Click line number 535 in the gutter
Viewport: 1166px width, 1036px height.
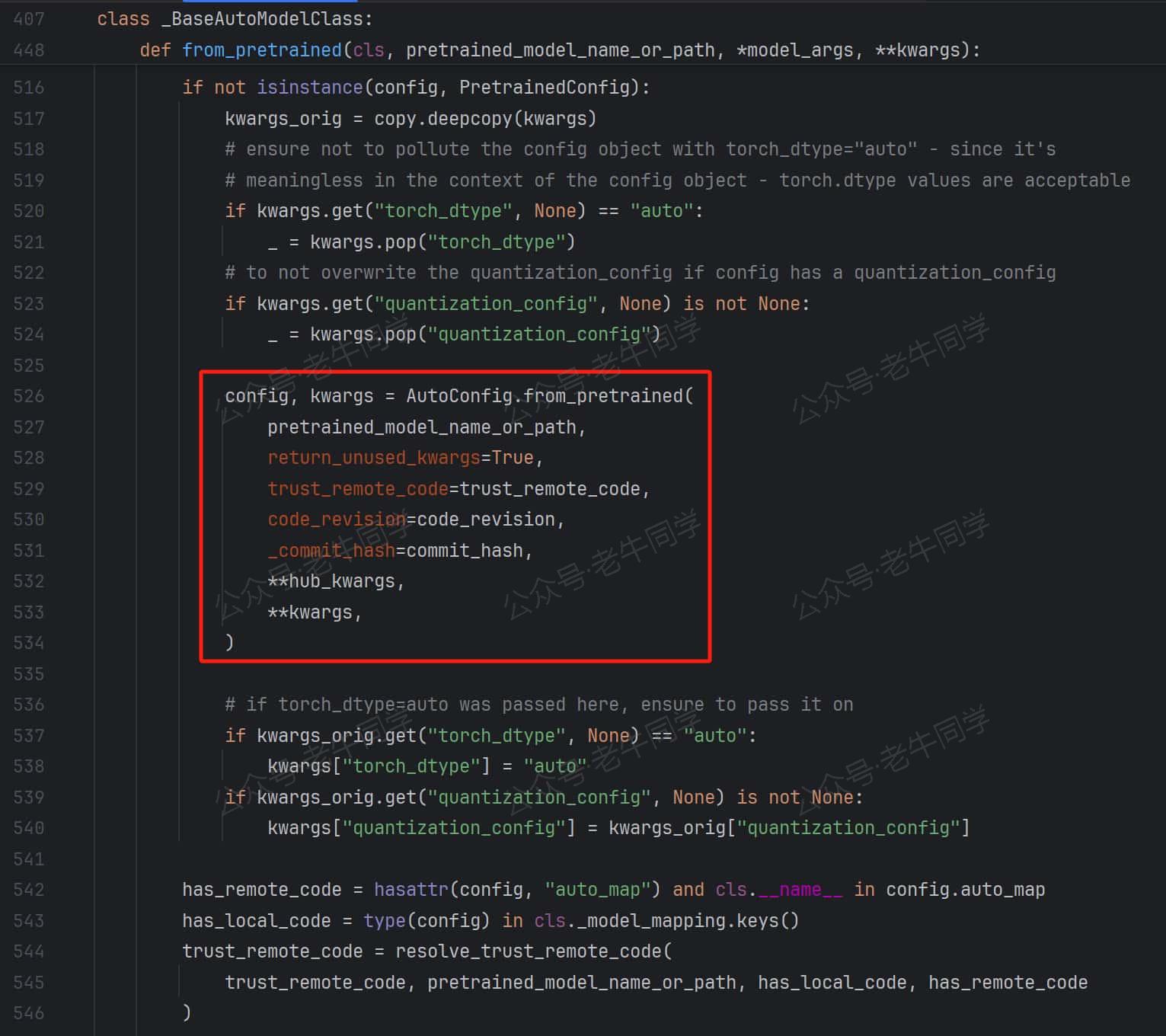[x=29, y=674]
